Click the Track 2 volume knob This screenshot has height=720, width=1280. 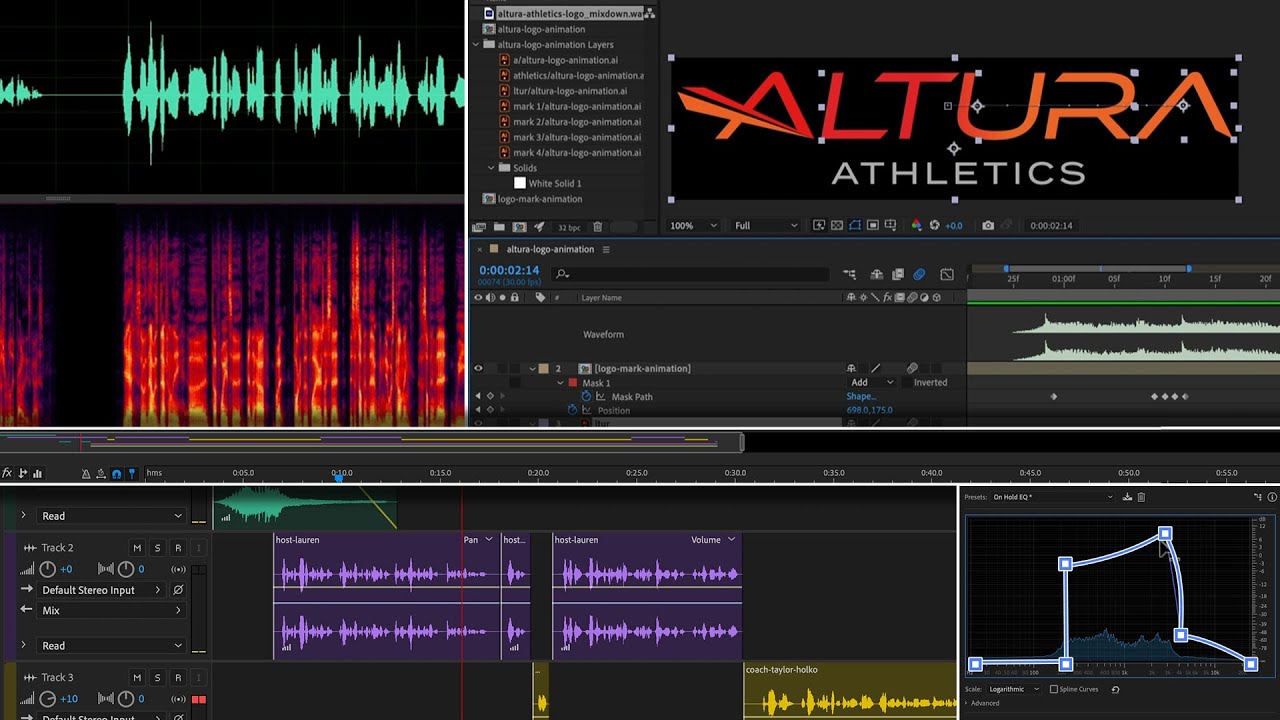(47, 569)
